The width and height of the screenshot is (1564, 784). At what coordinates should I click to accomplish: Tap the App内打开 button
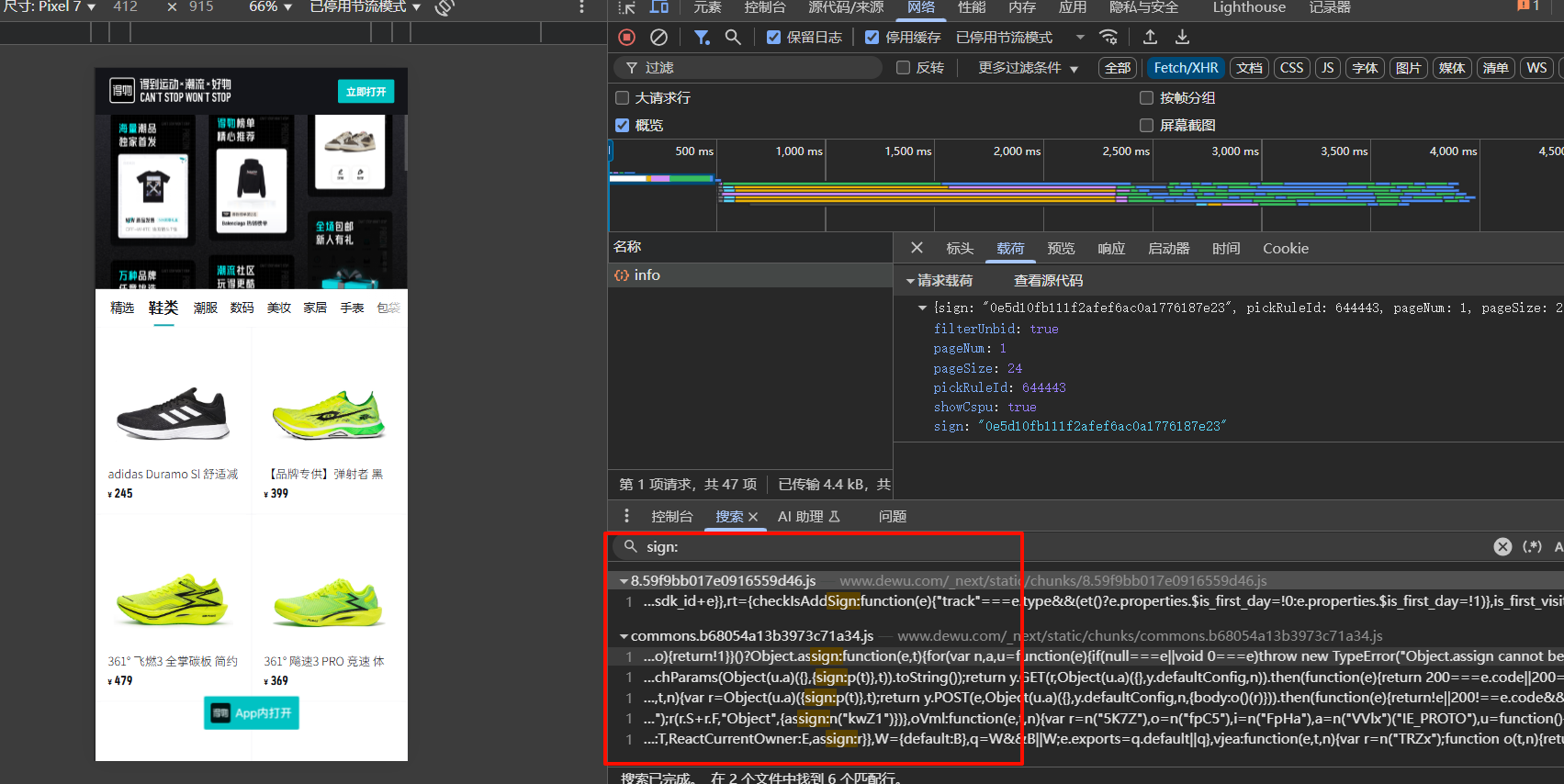252,713
